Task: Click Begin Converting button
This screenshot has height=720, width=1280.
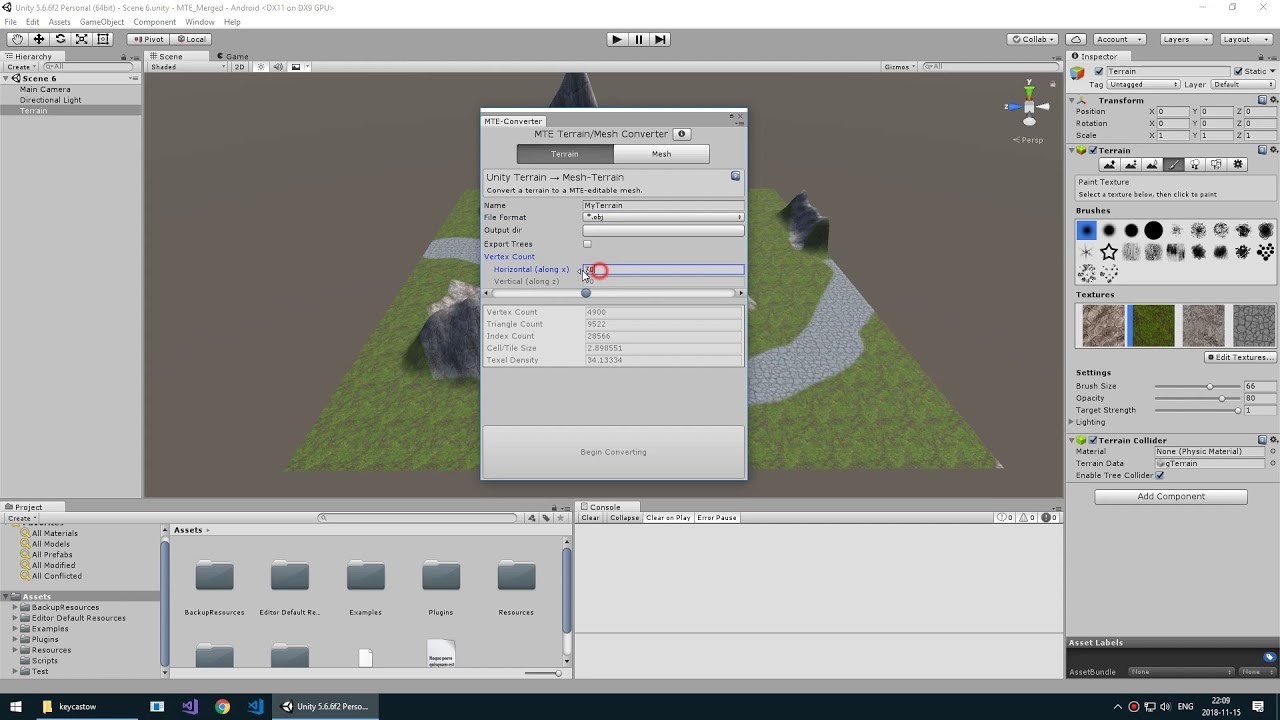Action: pyautogui.click(x=613, y=452)
